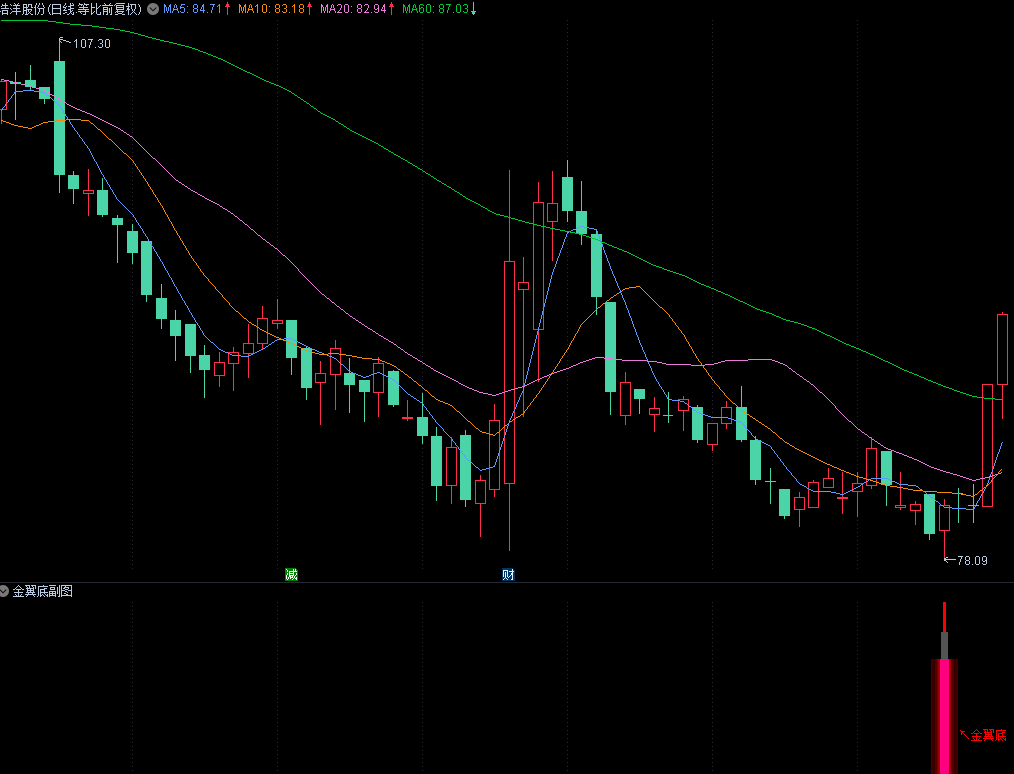Select the last red candlestick on the chart

[1002, 349]
